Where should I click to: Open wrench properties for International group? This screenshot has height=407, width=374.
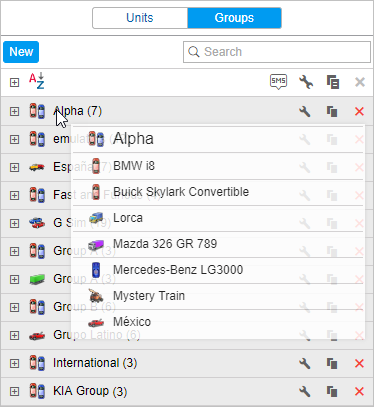click(x=305, y=363)
